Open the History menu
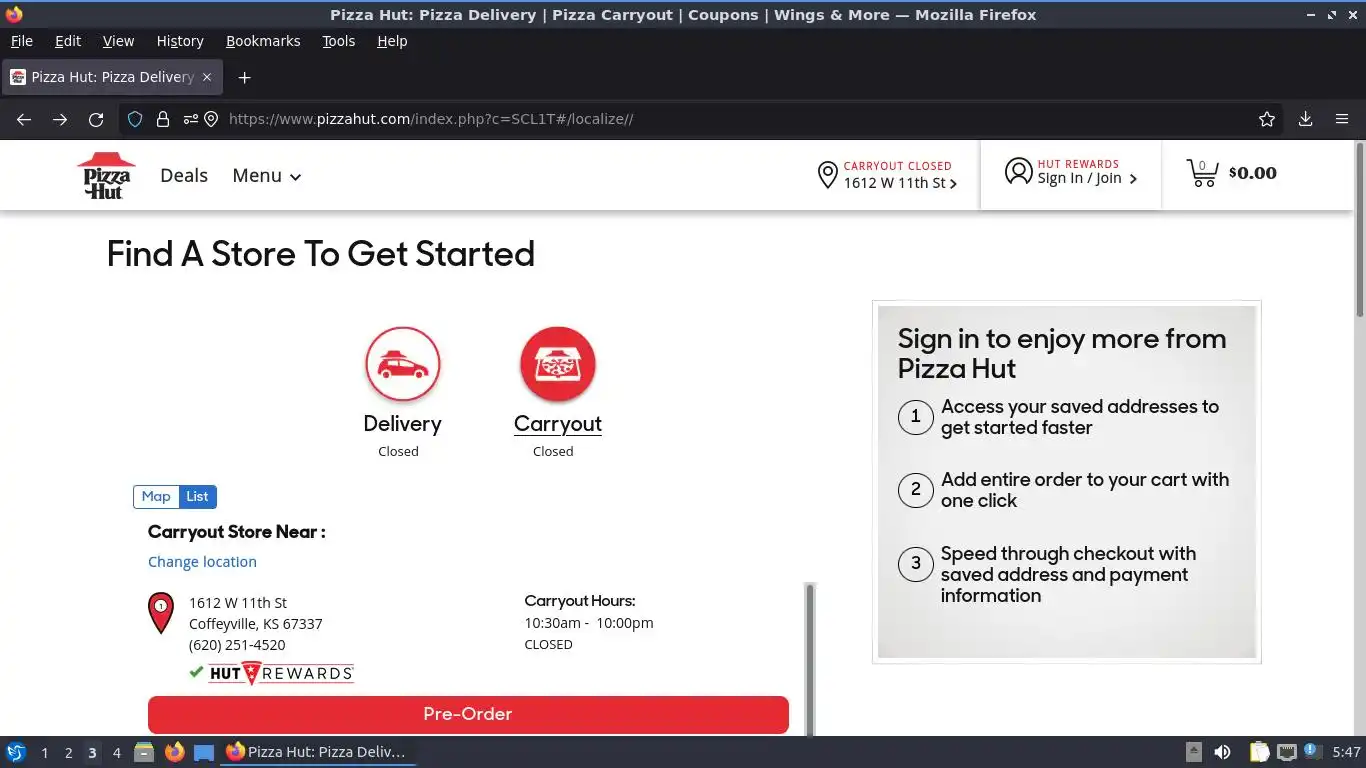Screen dimensions: 1366x768 pyautogui.click(x=180, y=41)
